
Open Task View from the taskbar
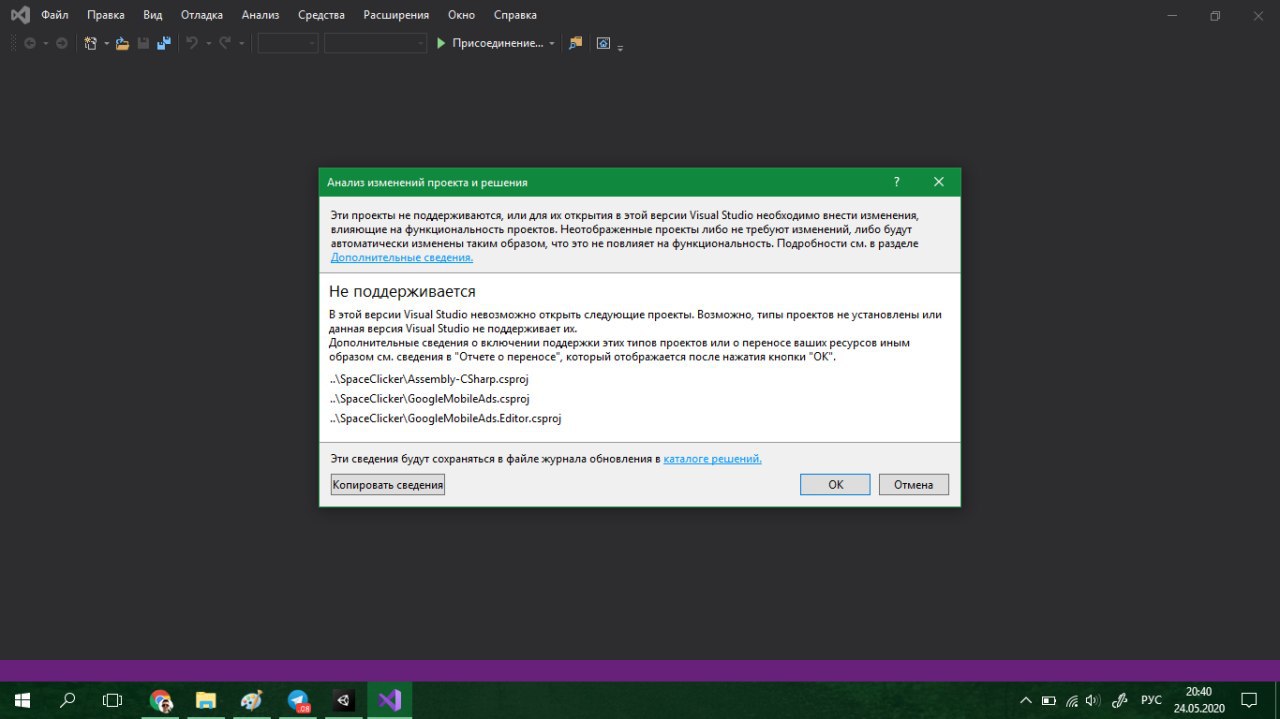tap(112, 700)
